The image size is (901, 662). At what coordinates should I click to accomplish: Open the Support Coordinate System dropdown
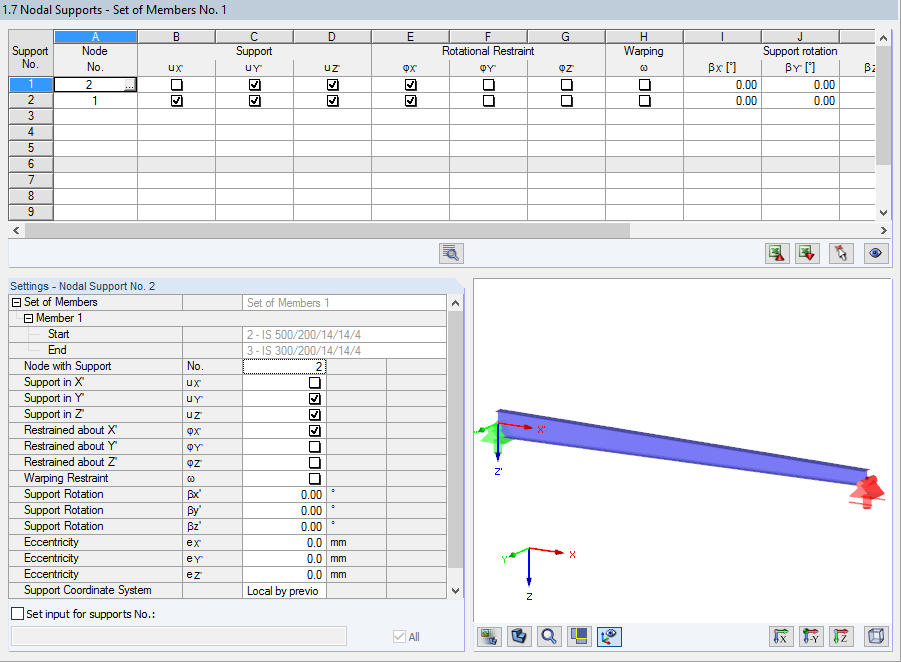(x=284, y=590)
